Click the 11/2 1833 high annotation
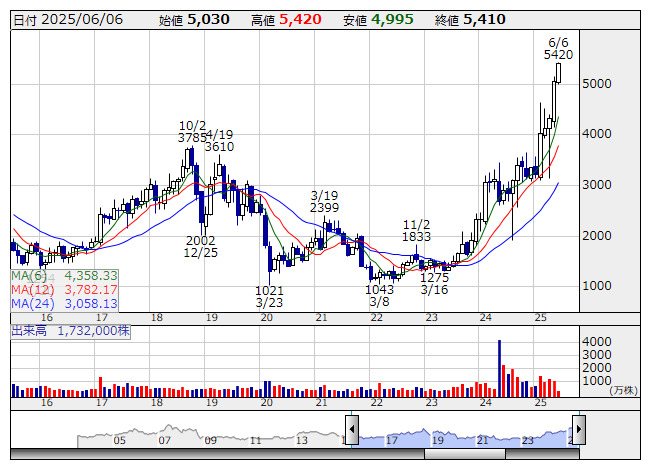 tap(416, 231)
